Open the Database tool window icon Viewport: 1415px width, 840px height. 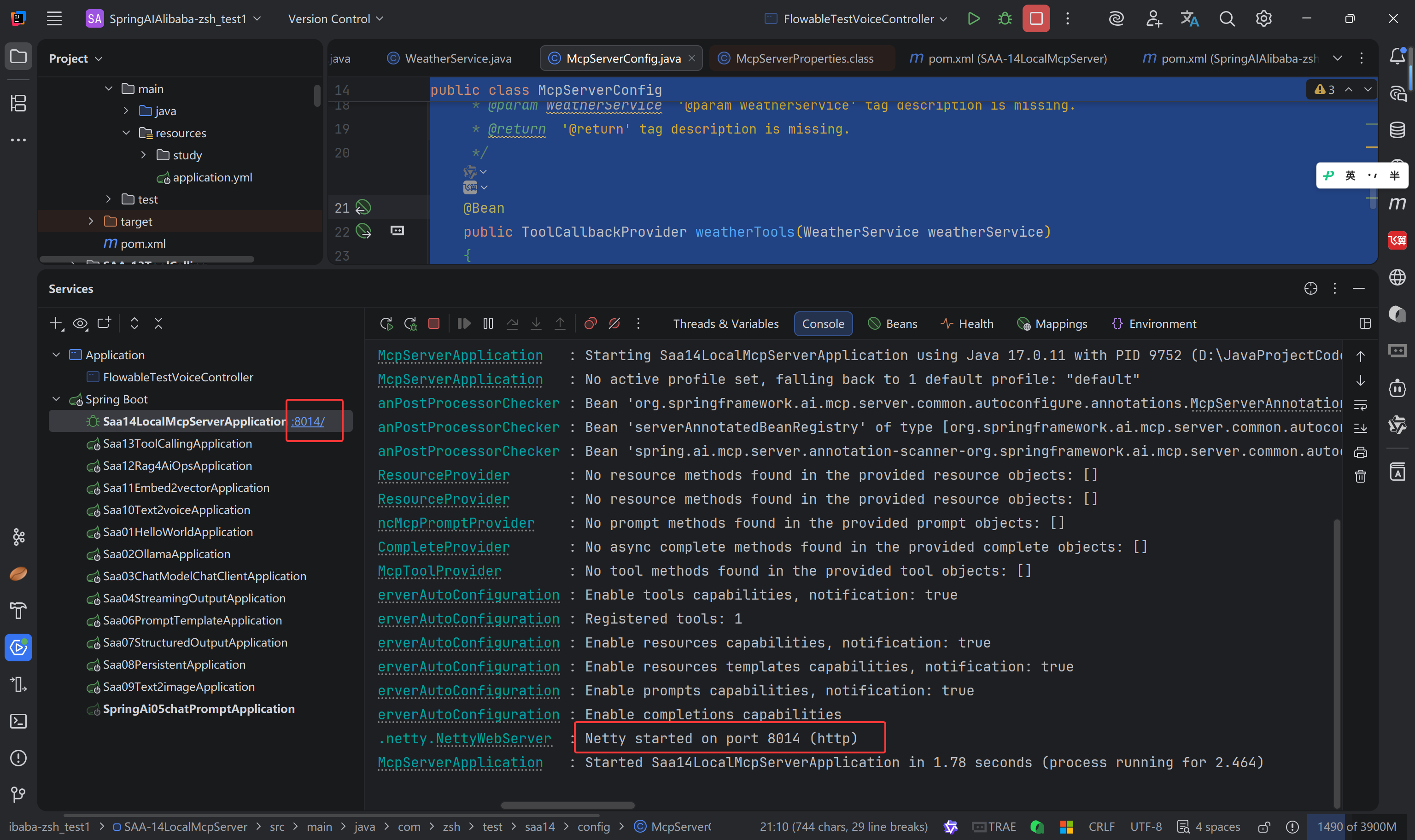[x=1397, y=129]
